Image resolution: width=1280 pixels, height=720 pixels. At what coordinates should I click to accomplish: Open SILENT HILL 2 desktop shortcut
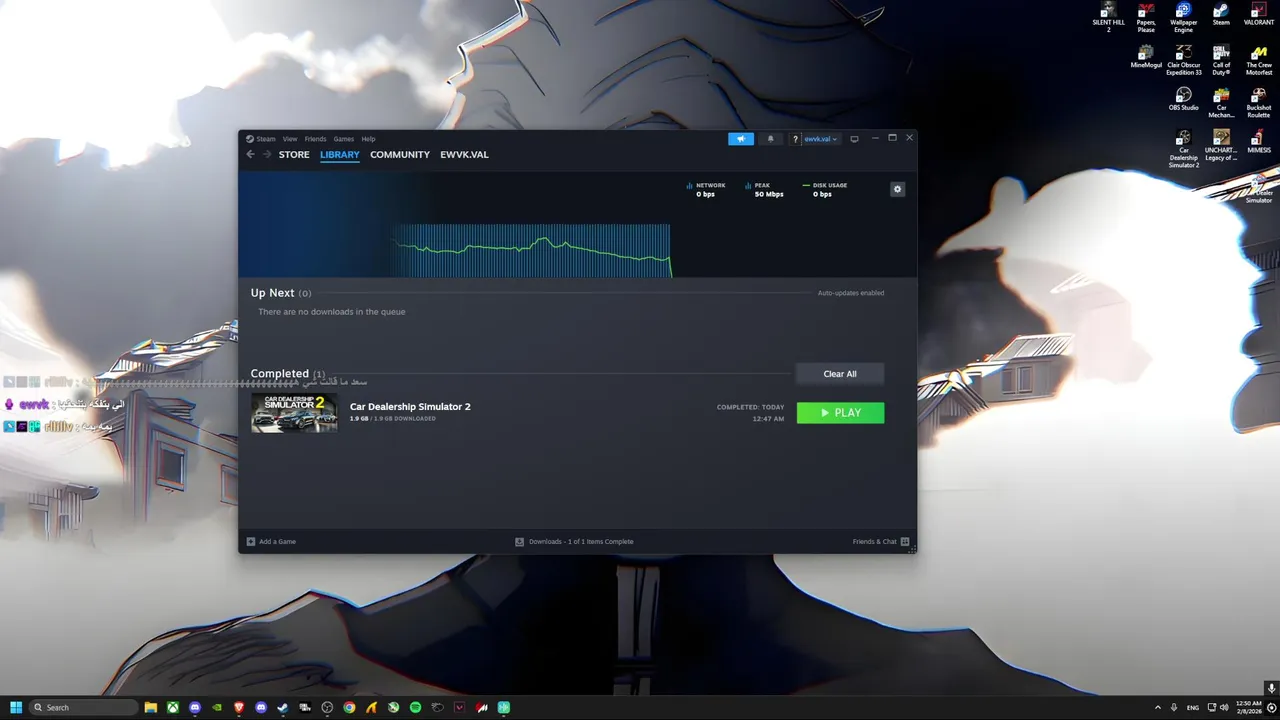pyautogui.click(x=1108, y=18)
